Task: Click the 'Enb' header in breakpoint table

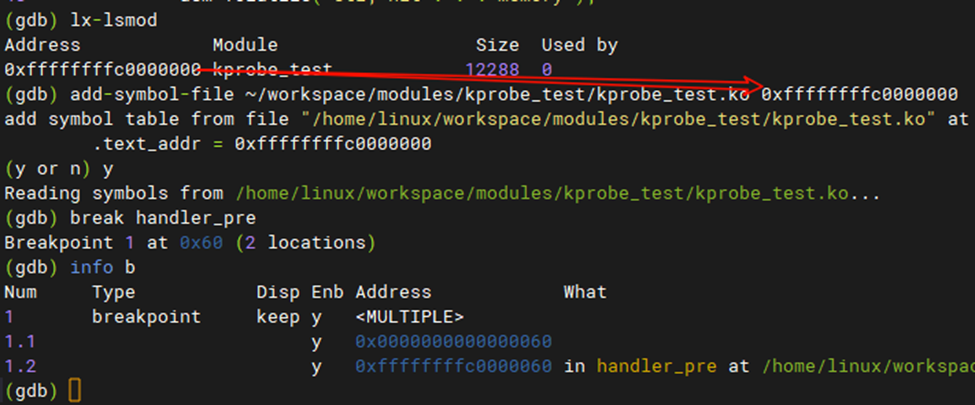Action: (328, 292)
